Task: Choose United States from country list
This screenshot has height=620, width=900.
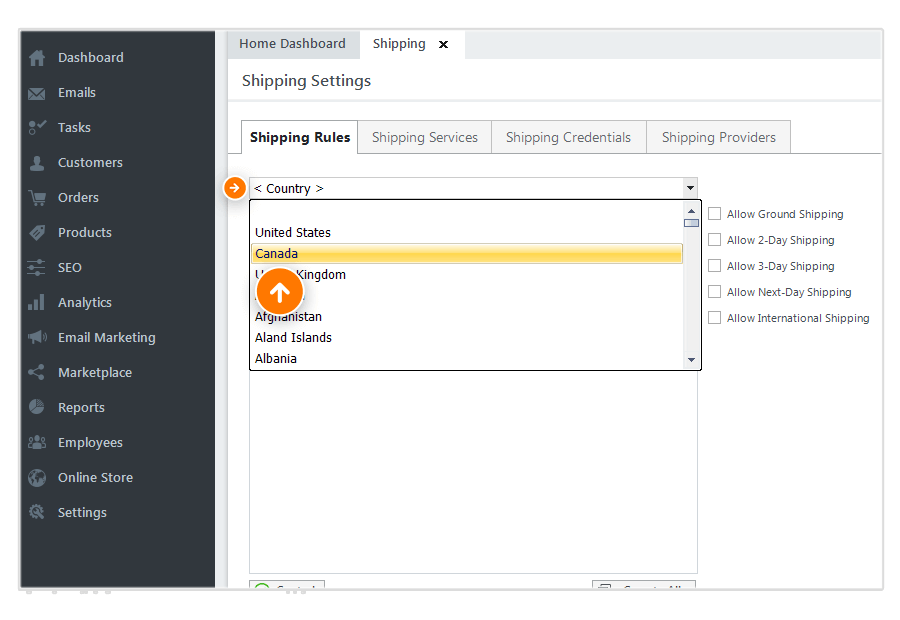Action: (x=467, y=232)
